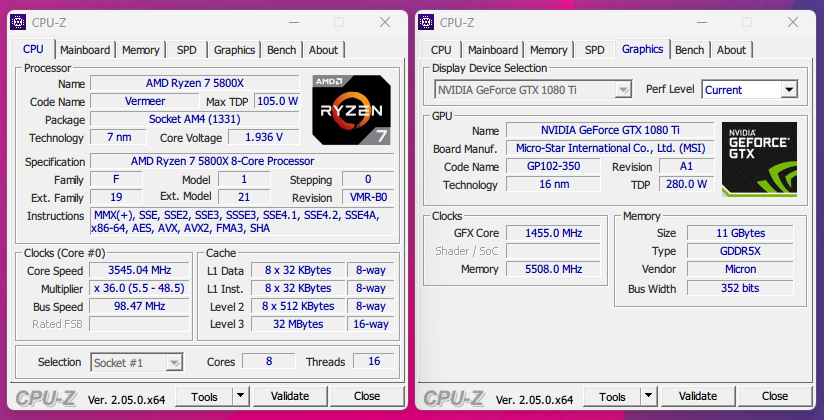Click GPU TDP value 280.0 W

pyautogui.click(x=686, y=185)
